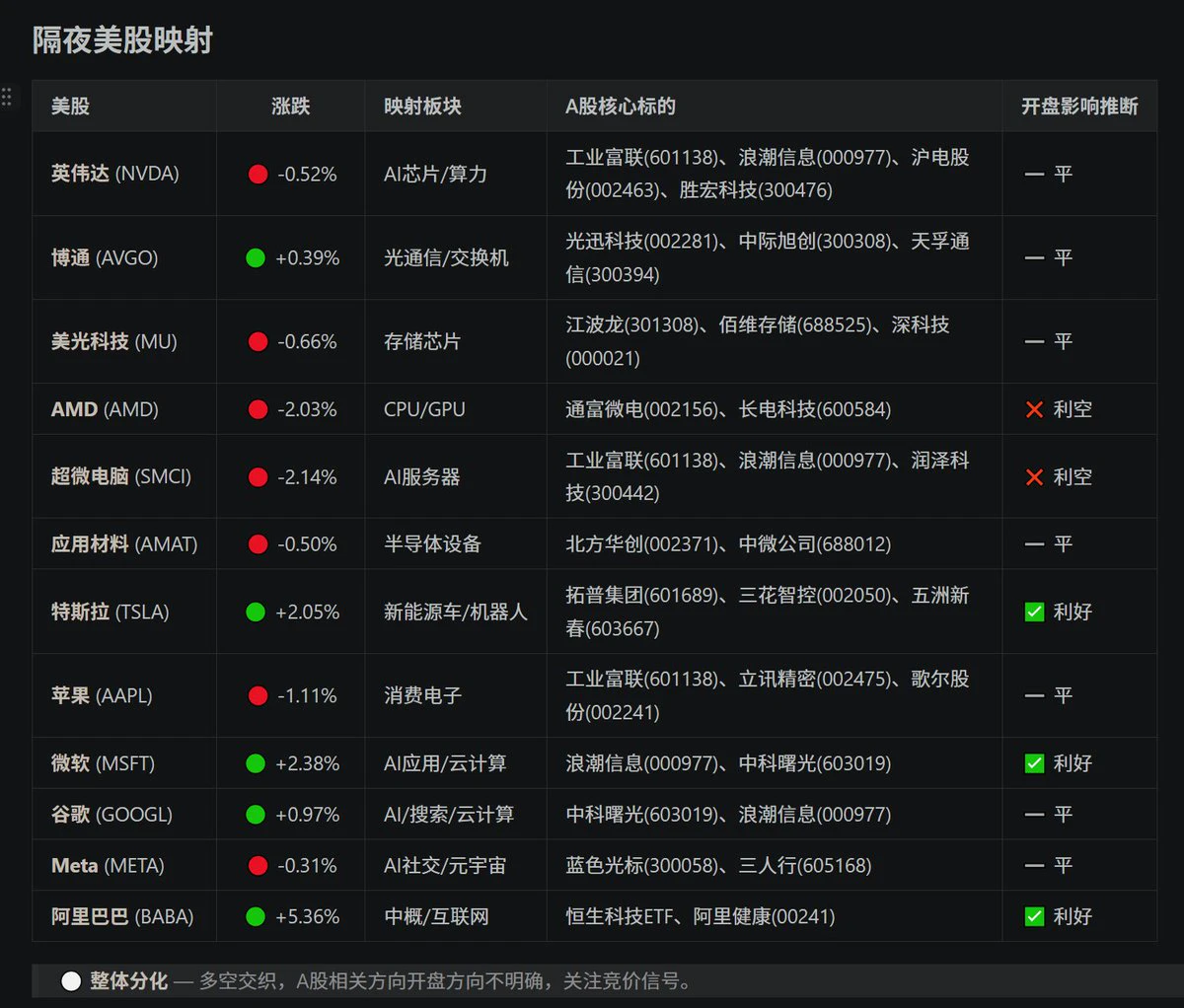Click the red X icon in the AMD row
The image size is (1184, 1008).
click(x=1034, y=409)
